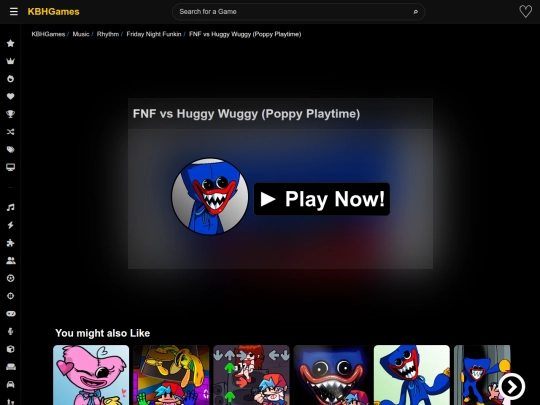Open the crosshair shooting category icon
This screenshot has height=405, width=540.
pos(11,296)
